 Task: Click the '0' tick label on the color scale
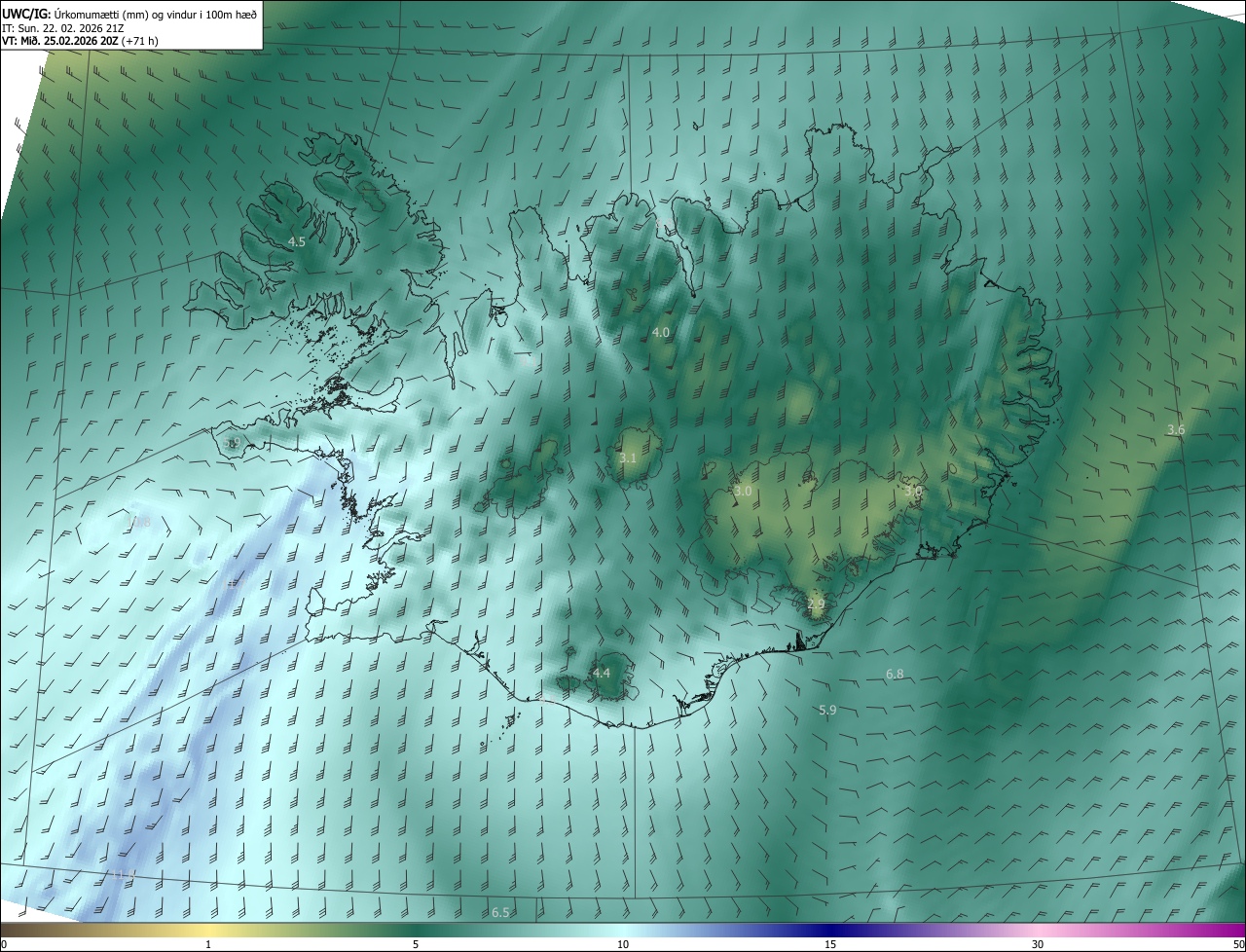tap(4, 944)
